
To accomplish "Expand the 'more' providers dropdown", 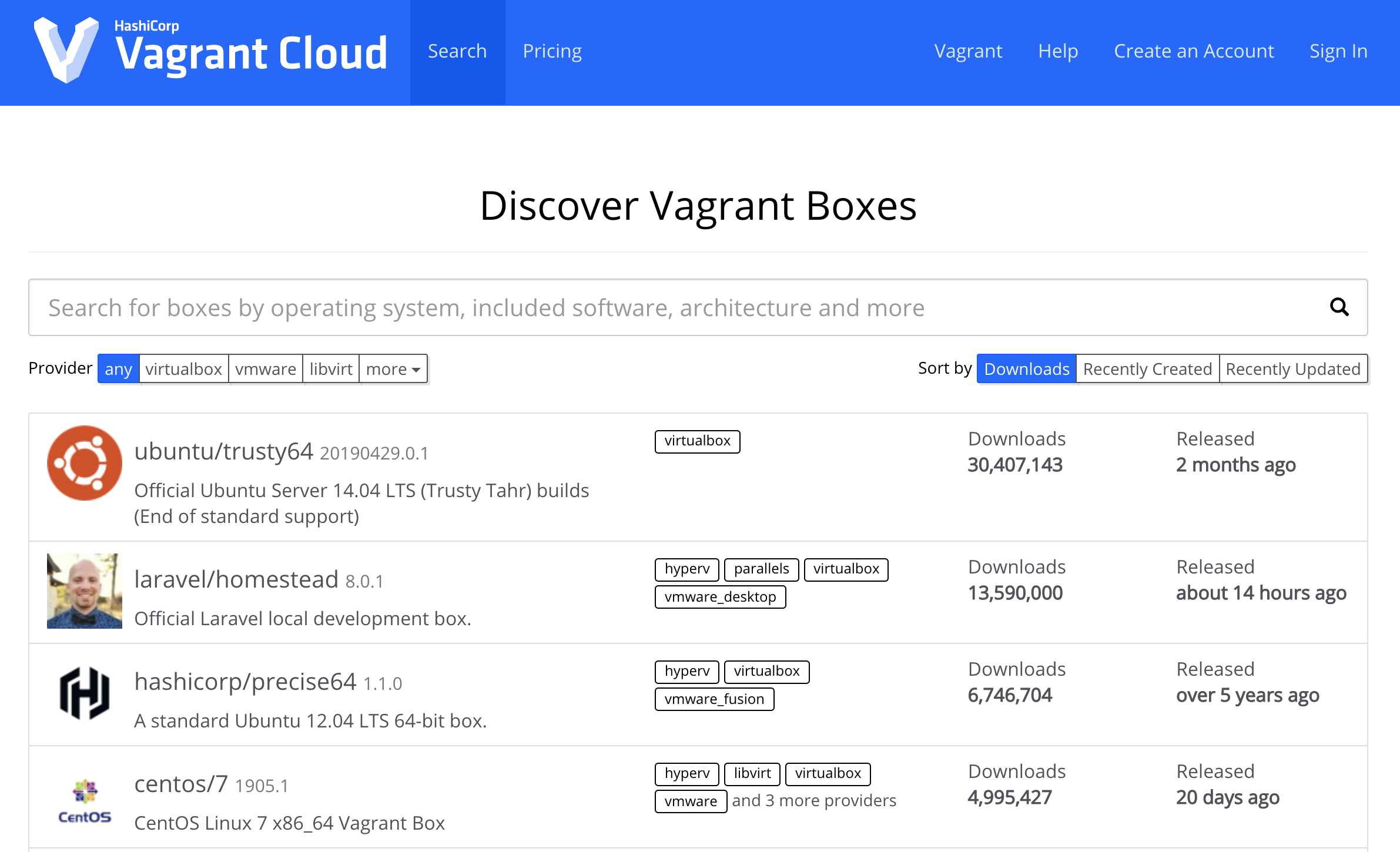I will coord(393,369).
